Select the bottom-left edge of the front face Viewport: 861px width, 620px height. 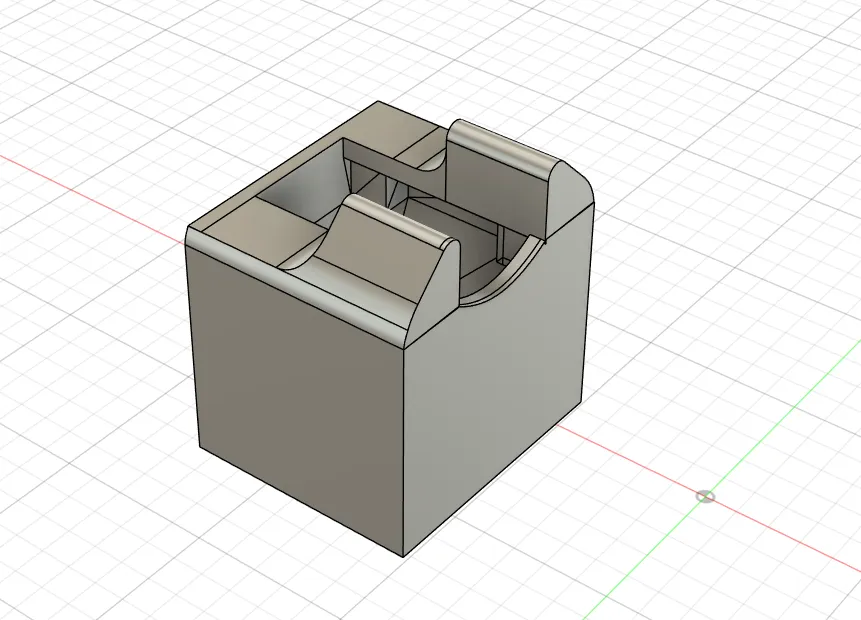pos(301,501)
